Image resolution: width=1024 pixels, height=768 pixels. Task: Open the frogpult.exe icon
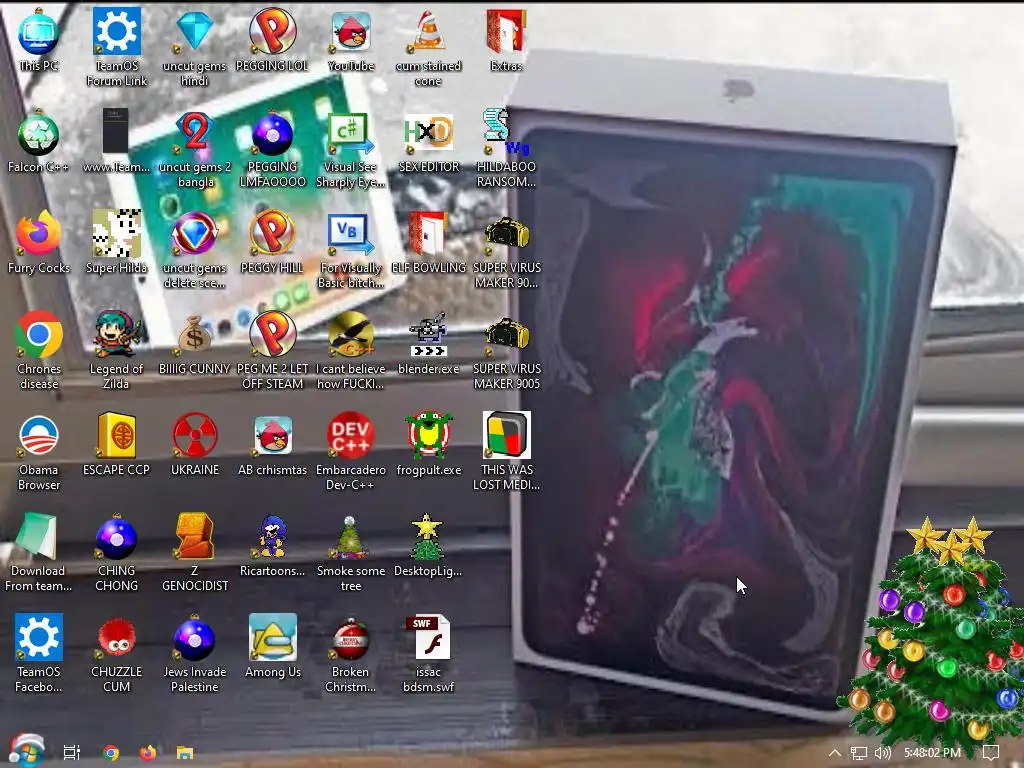428,445
